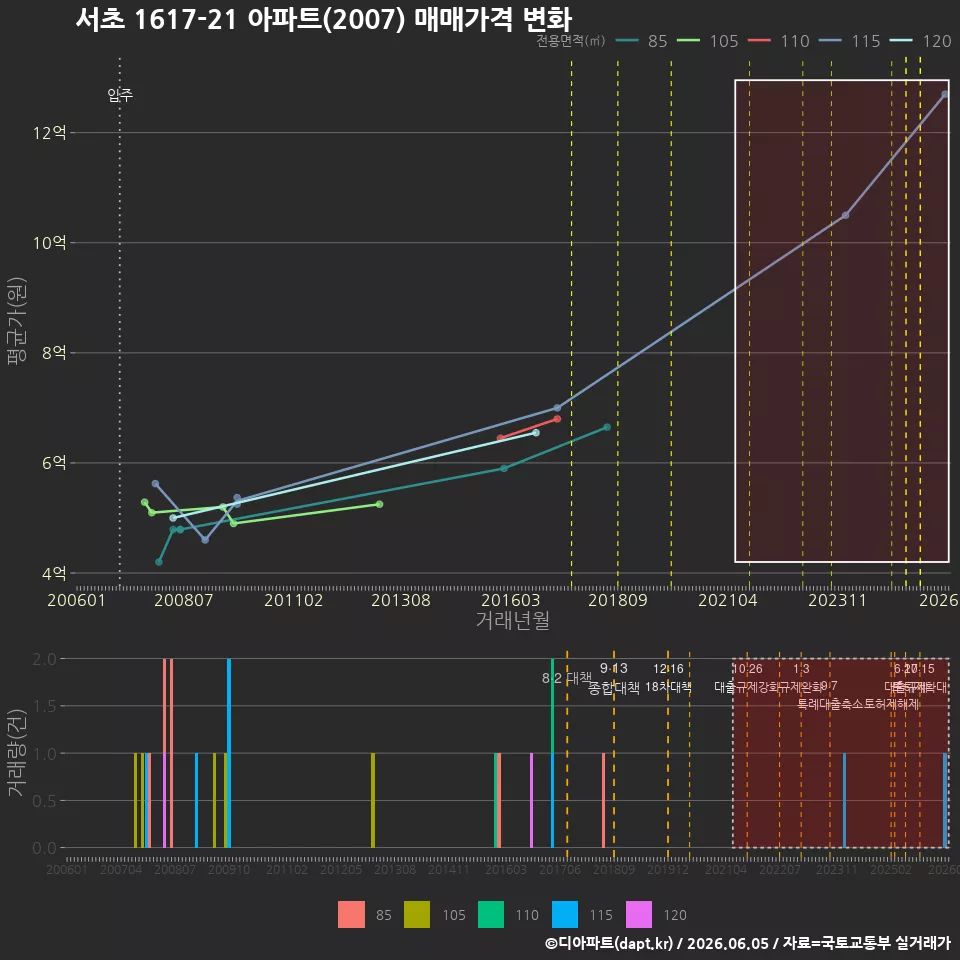
Task: Click the red 110 line end point
Action: click(x=557, y=419)
